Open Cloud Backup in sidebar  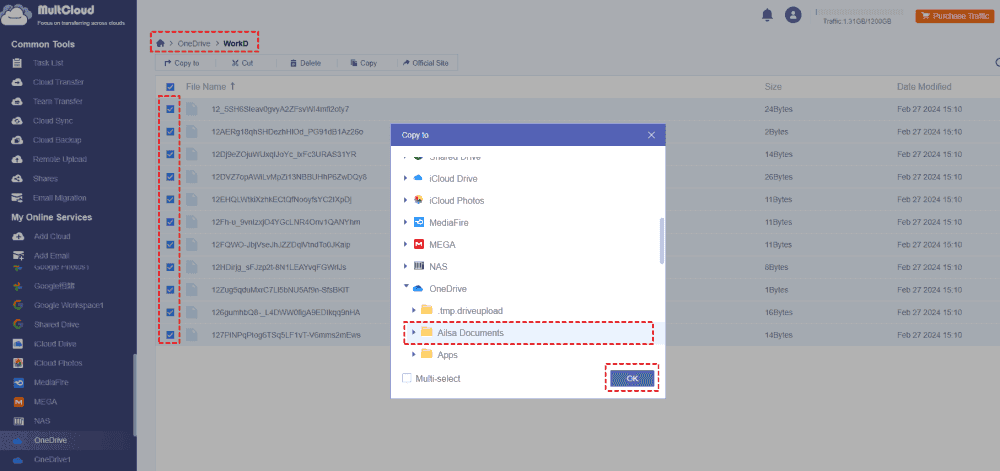point(57,140)
